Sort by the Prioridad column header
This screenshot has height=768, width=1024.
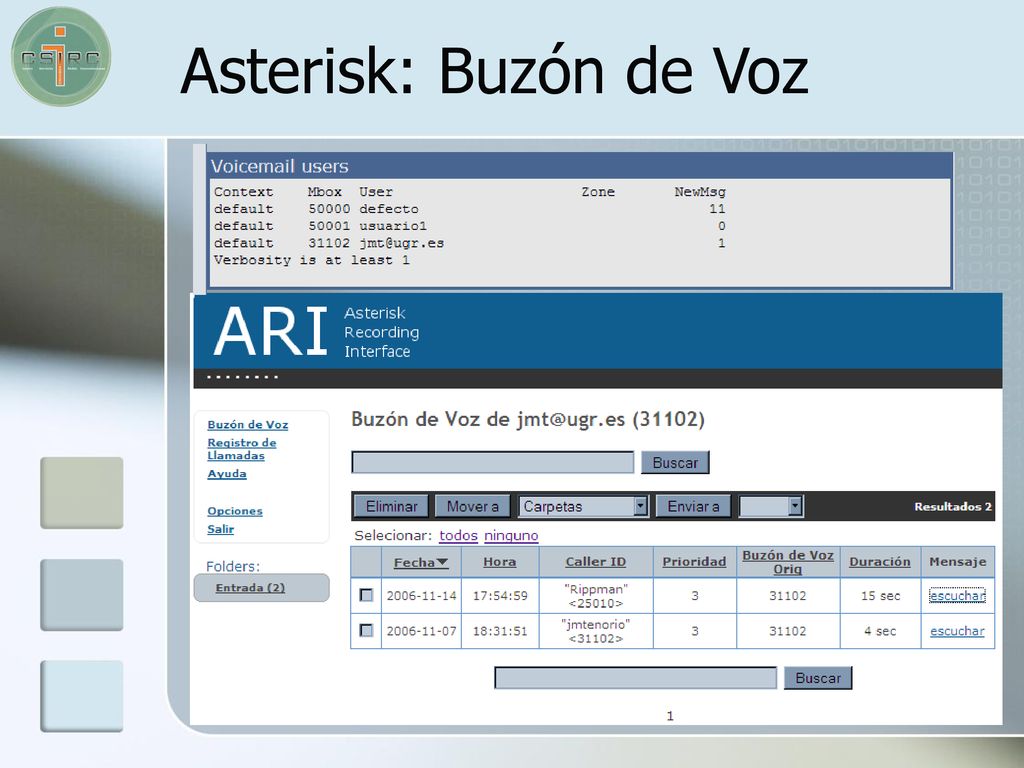(694, 562)
